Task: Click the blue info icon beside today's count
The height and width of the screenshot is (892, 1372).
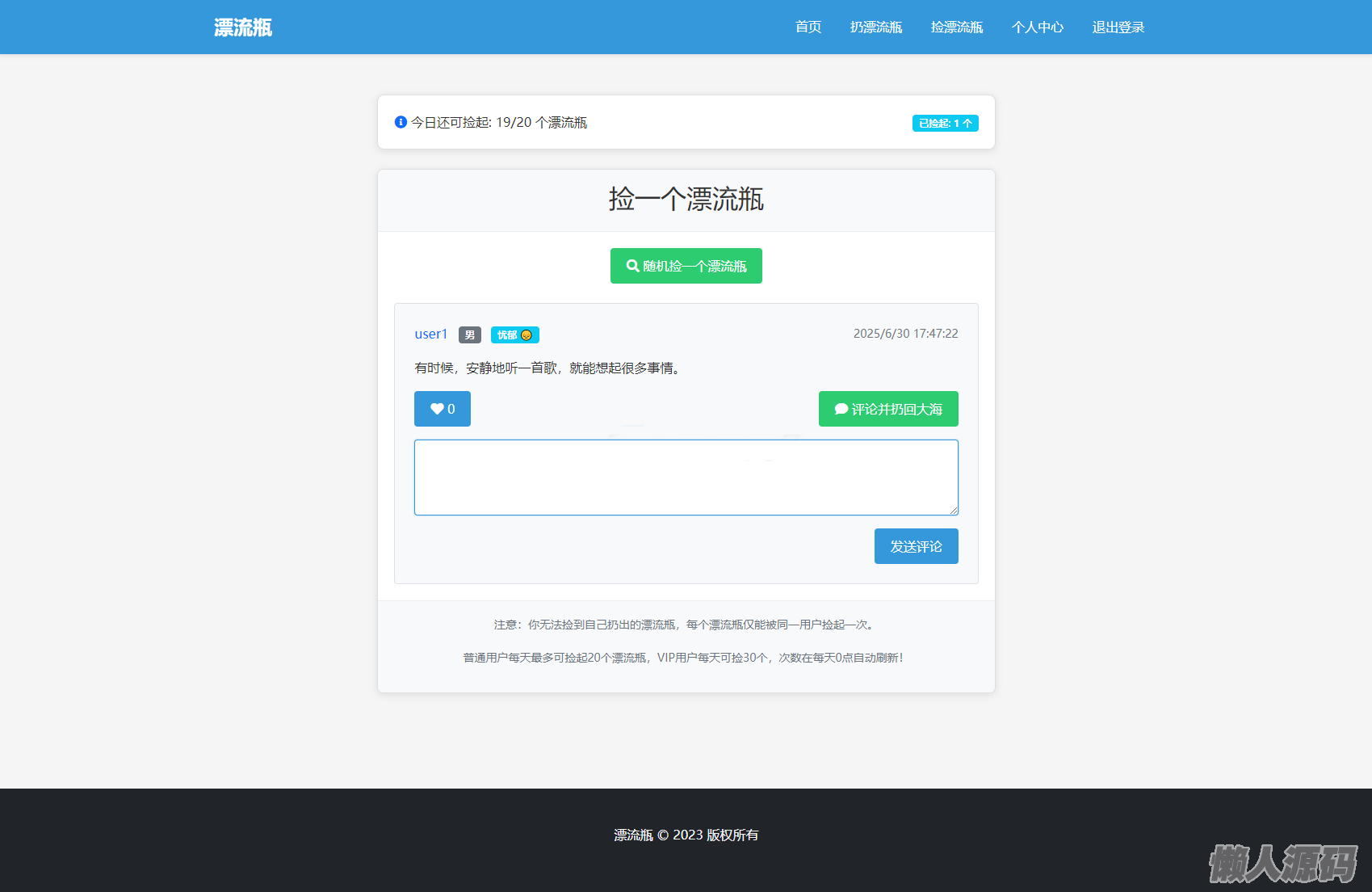Action: pyautogui.click(x=401, y=122)
